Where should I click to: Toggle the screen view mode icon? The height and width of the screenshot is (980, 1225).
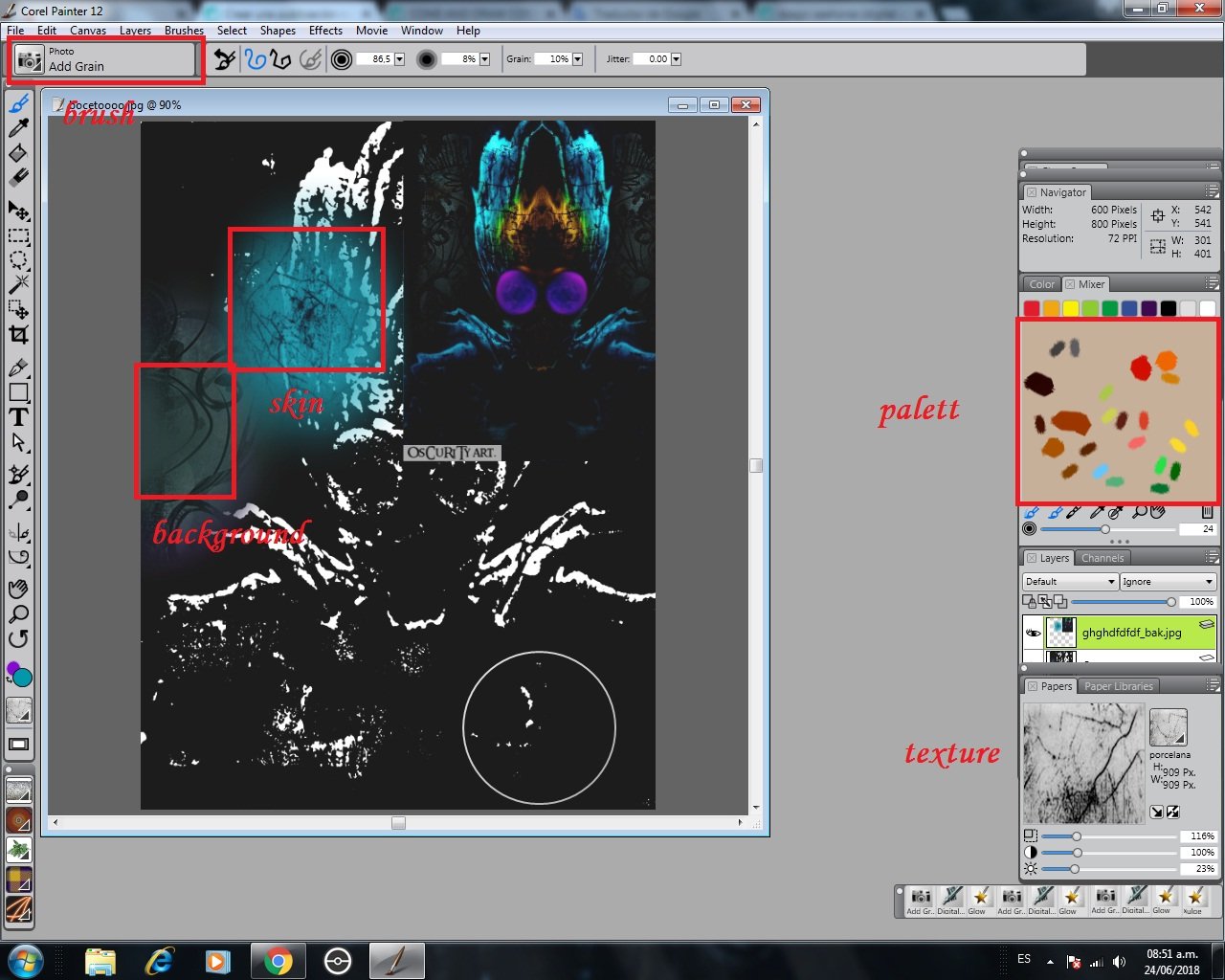18,745
